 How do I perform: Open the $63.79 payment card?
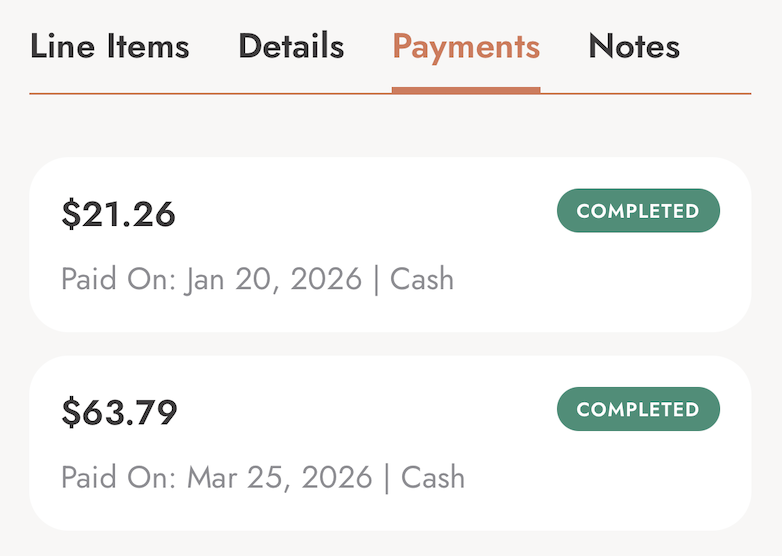point(390,443)
